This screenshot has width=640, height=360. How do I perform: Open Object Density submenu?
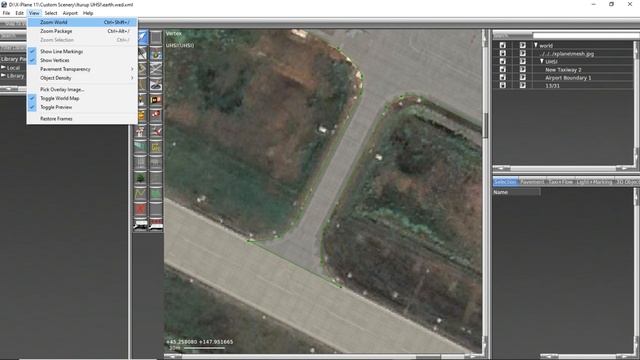(82, 78)
